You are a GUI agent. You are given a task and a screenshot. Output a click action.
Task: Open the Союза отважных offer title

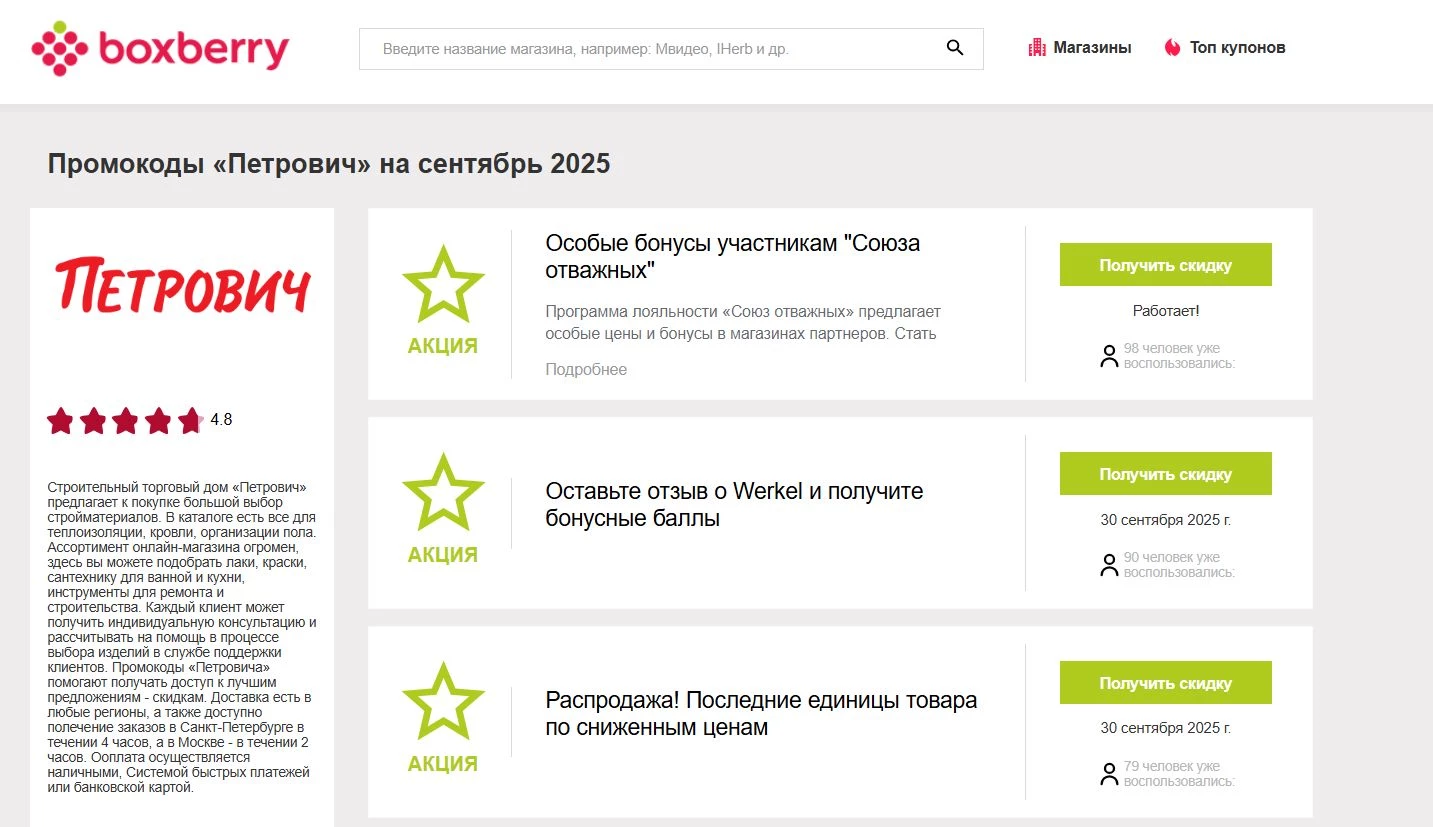pyautogui.click(x=732, y=255)
